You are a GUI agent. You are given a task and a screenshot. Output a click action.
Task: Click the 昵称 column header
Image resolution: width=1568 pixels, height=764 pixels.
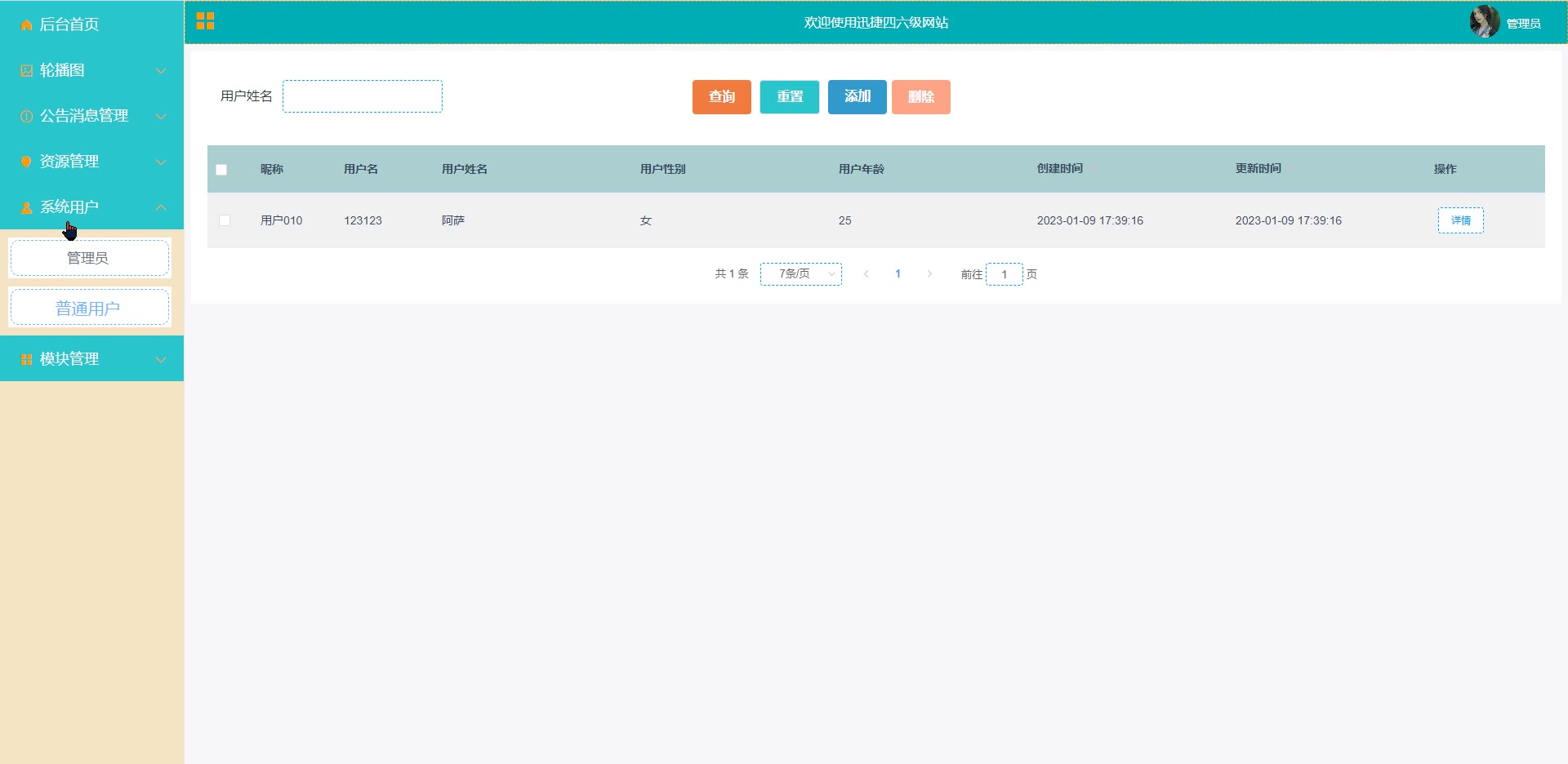coord(272,169)
